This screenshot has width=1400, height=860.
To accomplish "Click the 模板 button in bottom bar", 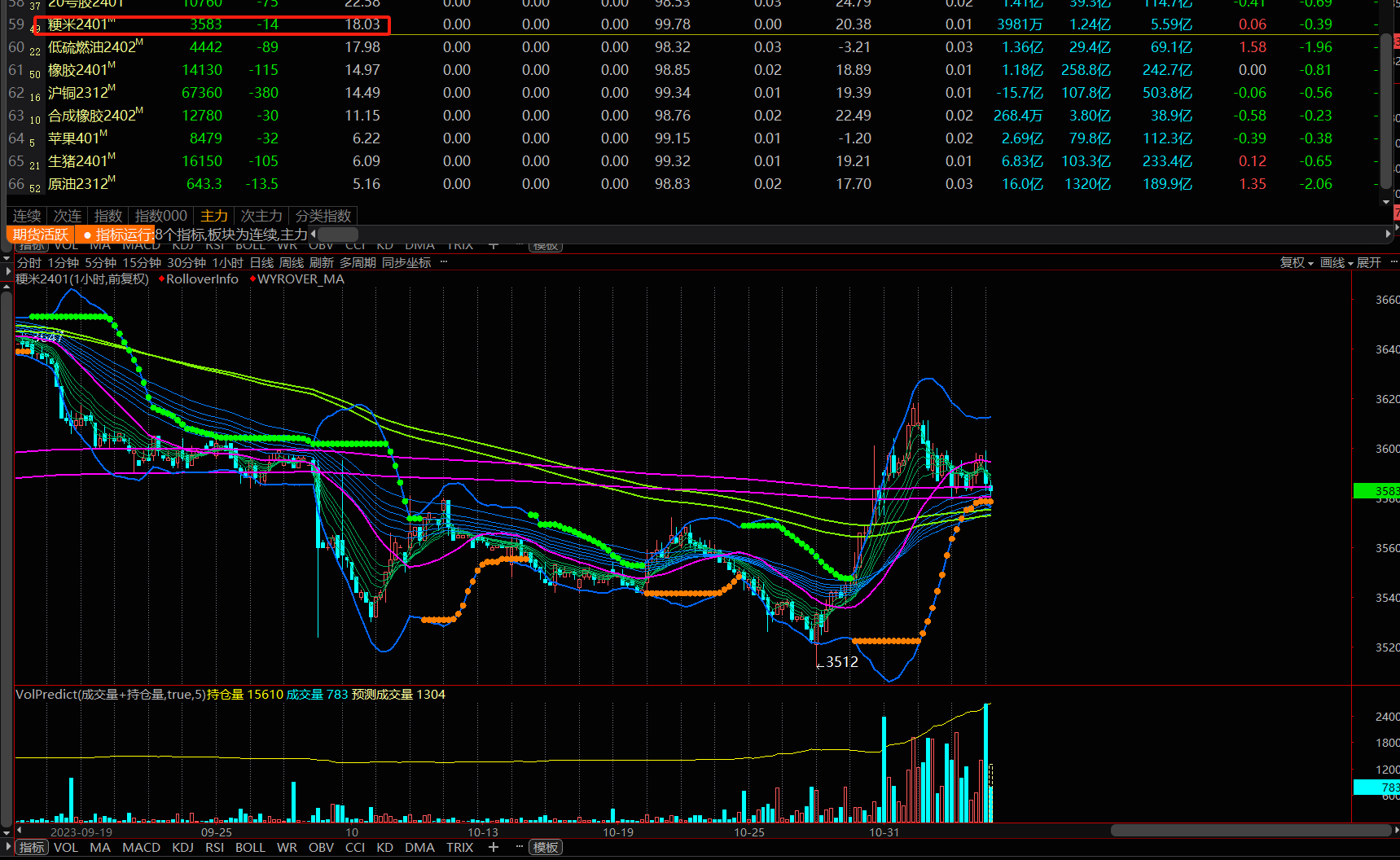I will [x=545, y=847].
